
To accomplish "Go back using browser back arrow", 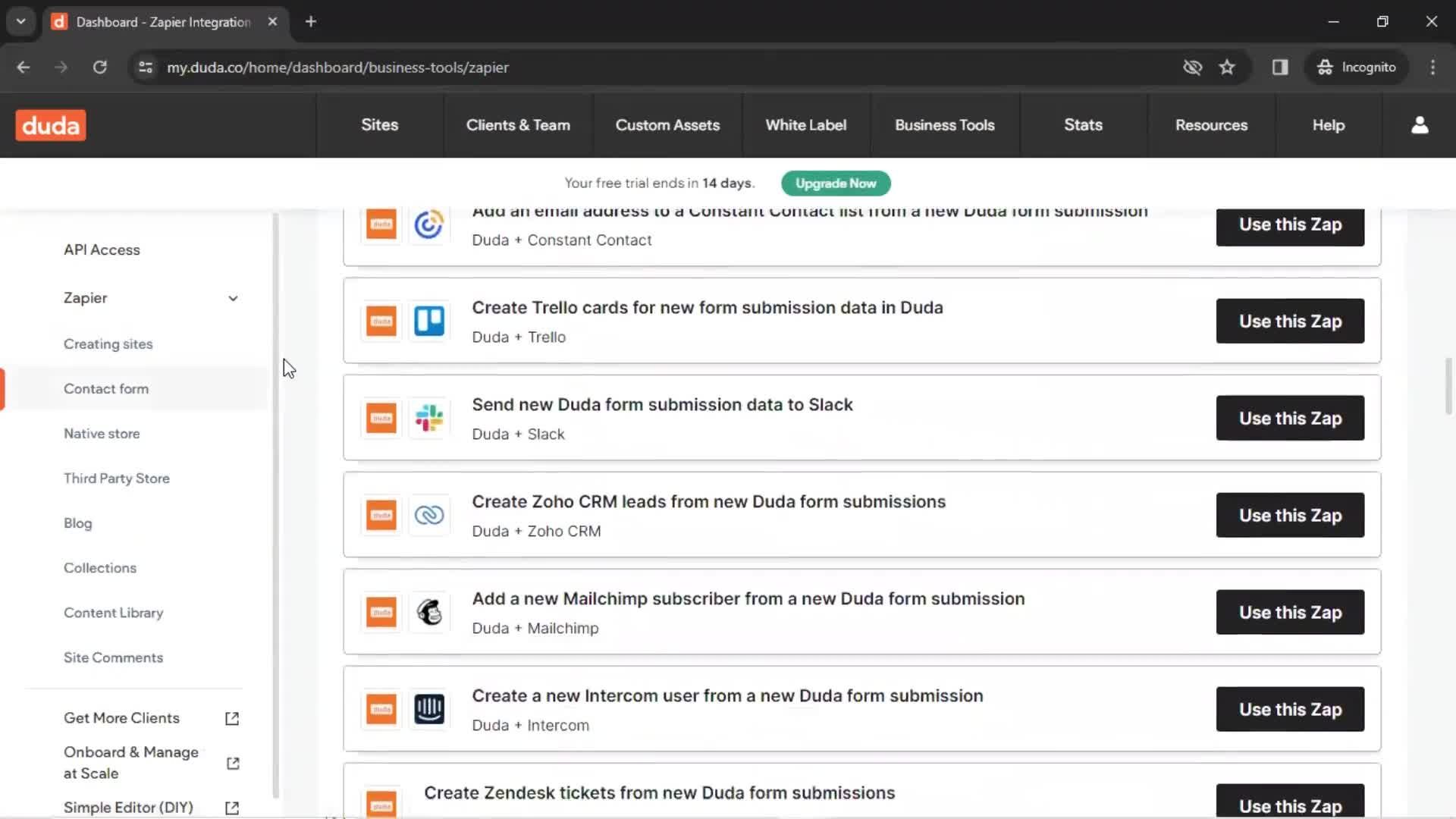I will (x=24, y=67).
